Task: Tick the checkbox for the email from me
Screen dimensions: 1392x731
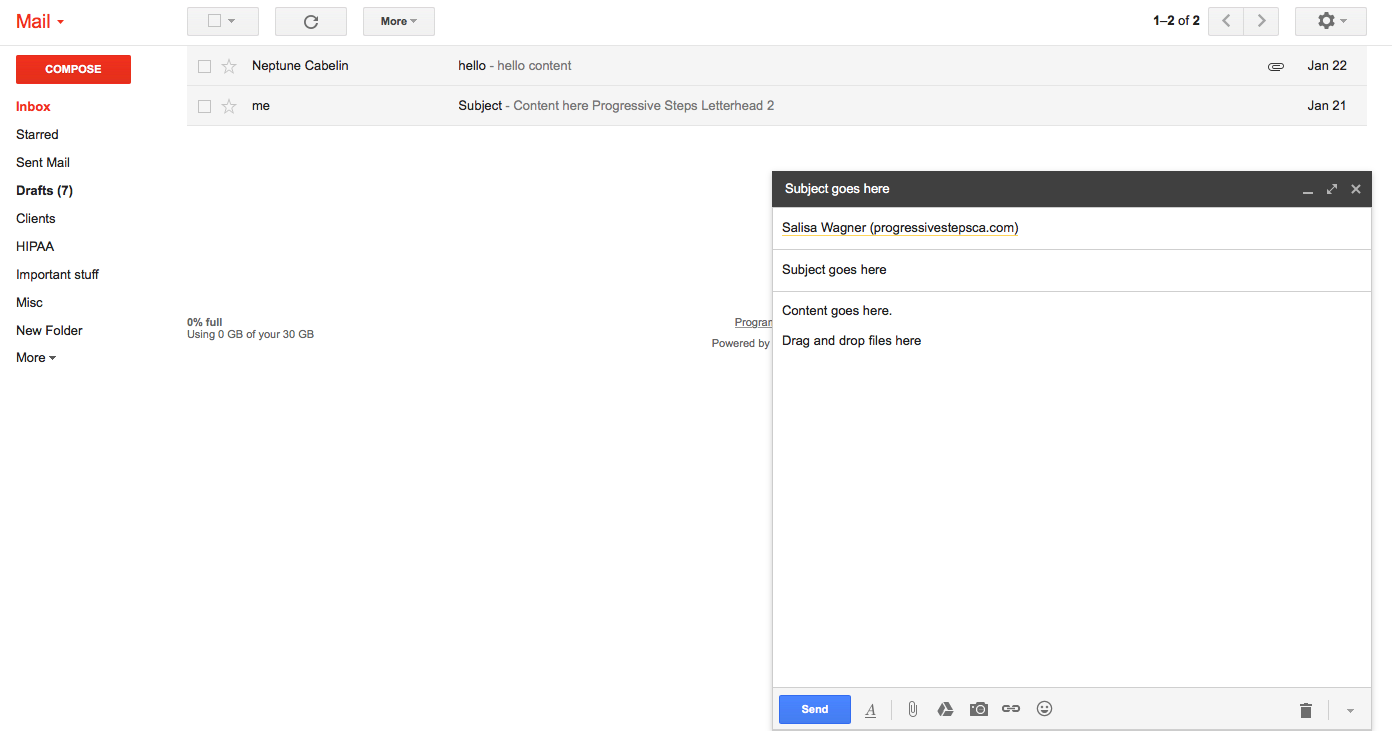Action: click(x=204, y=106)
